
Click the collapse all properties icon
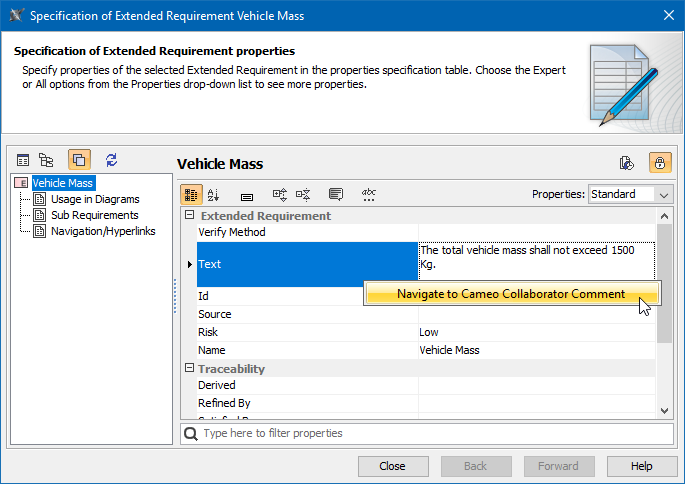[303, 194]
